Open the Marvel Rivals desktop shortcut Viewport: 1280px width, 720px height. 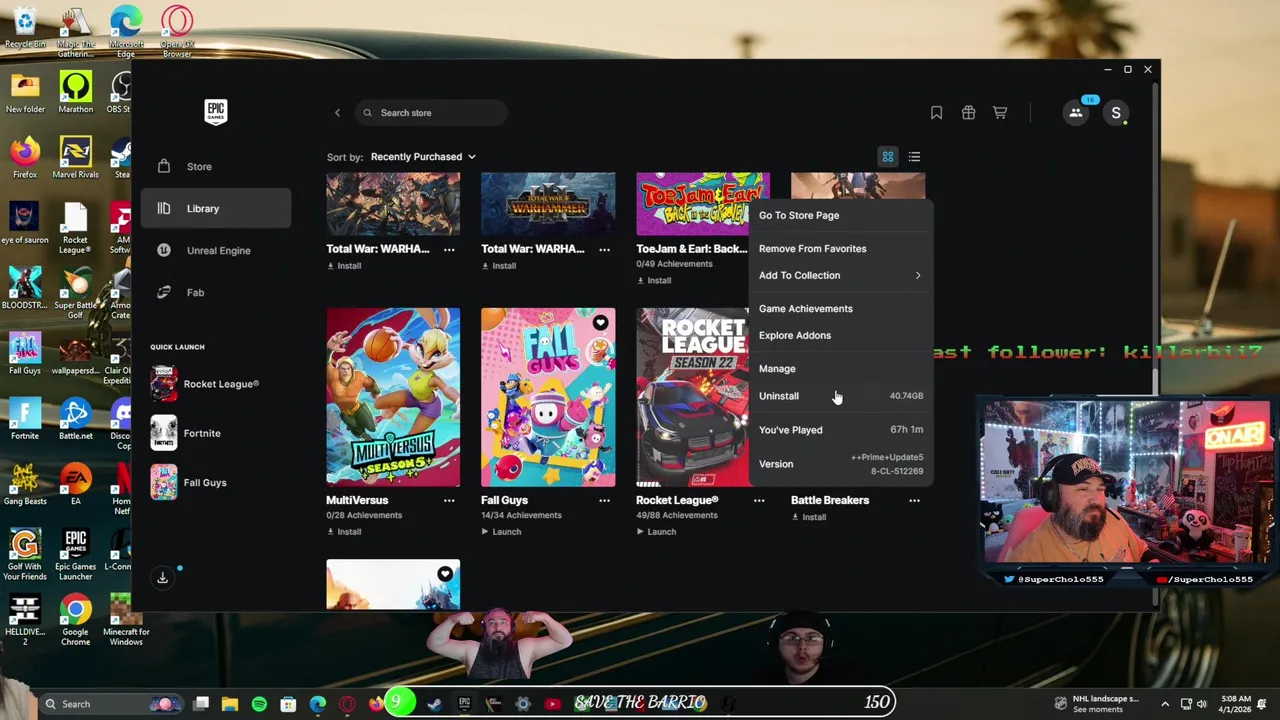tap(76, 158)
